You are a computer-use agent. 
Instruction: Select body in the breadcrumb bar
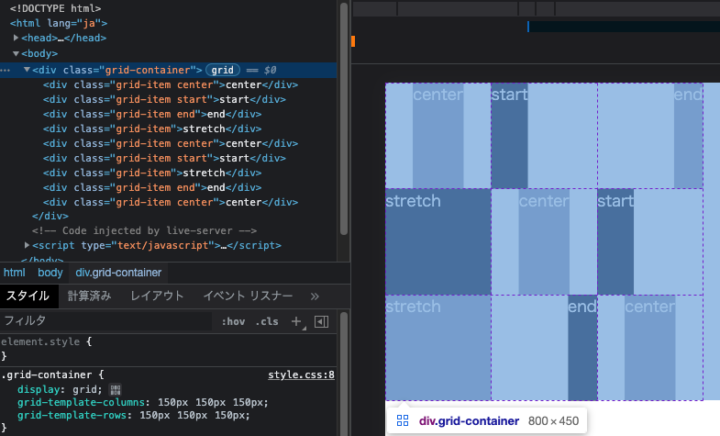point(50,273)
